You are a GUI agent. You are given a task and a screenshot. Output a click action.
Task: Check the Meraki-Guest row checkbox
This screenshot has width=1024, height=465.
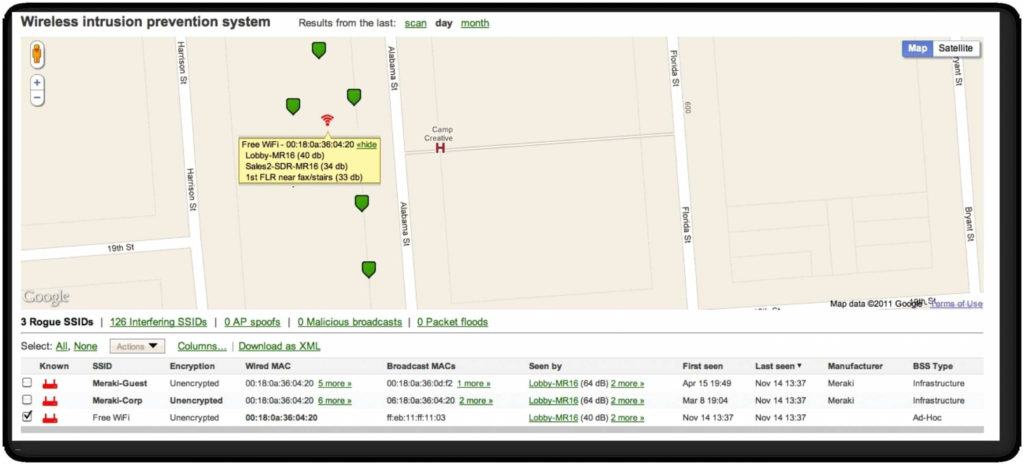(27, 384)
